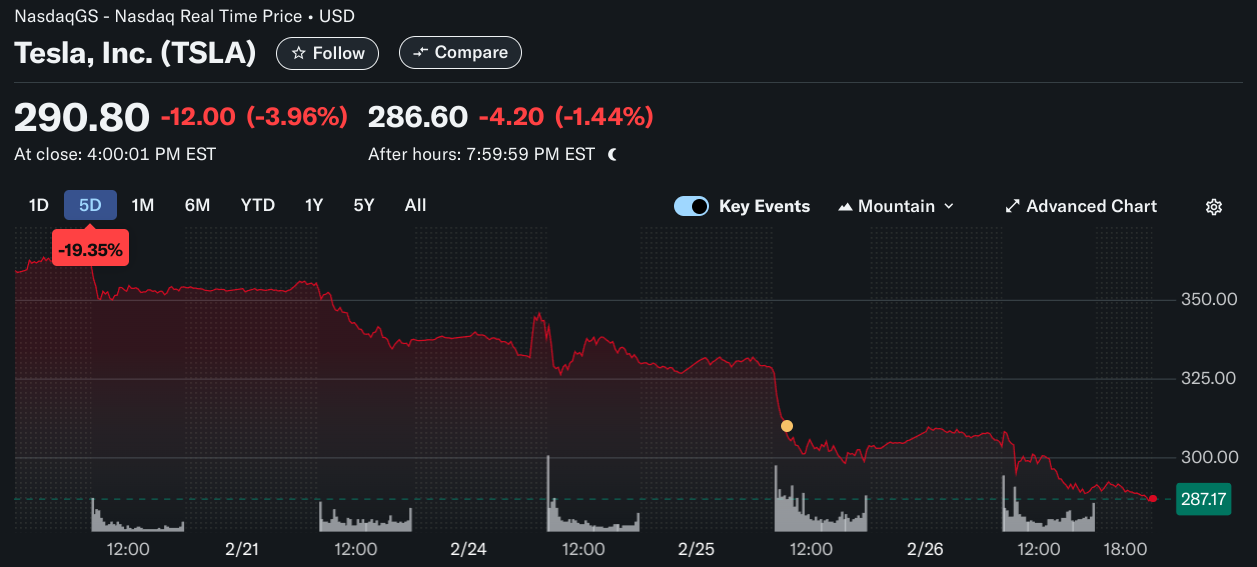1257x567 pixels.
Task: Click the 290.80 closing price
Action: pyautogui.click(x=82, y=117)
